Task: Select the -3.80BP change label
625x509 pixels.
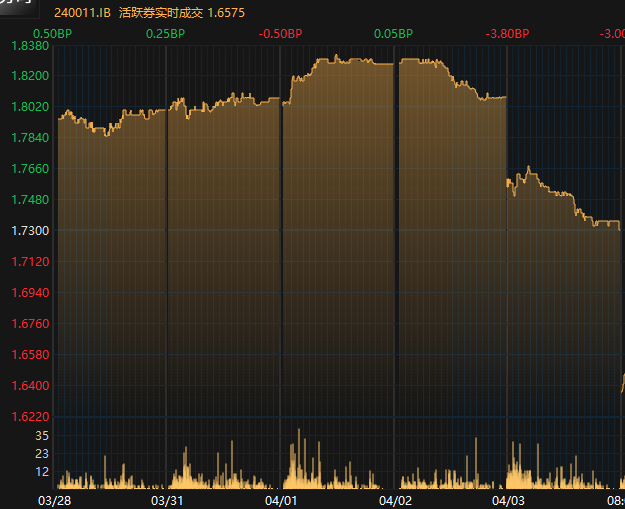Action: click(507, 34)
